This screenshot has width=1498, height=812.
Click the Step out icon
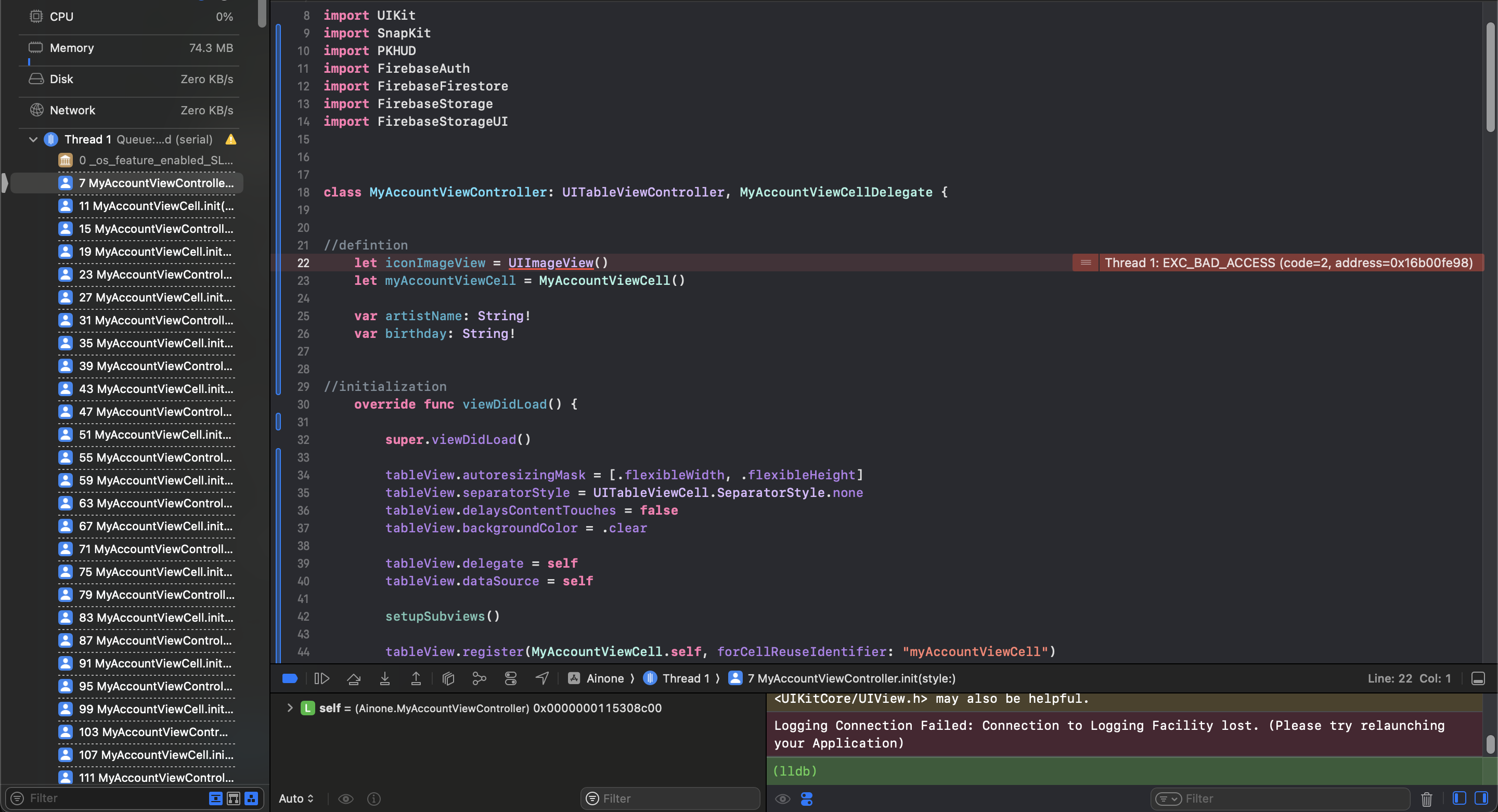tap(416, 678)
